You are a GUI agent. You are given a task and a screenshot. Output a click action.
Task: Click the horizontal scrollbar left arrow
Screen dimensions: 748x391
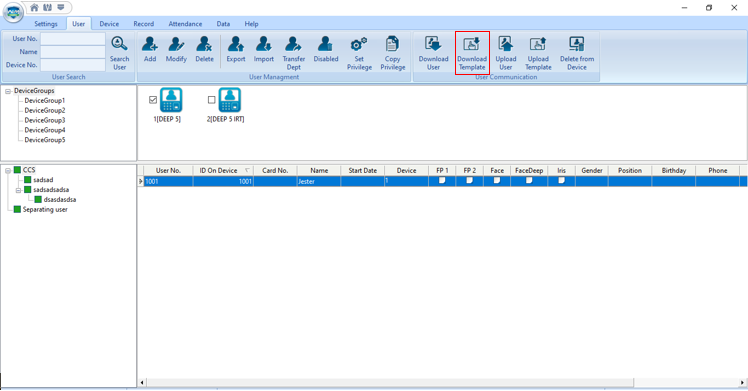coord(142,382)
